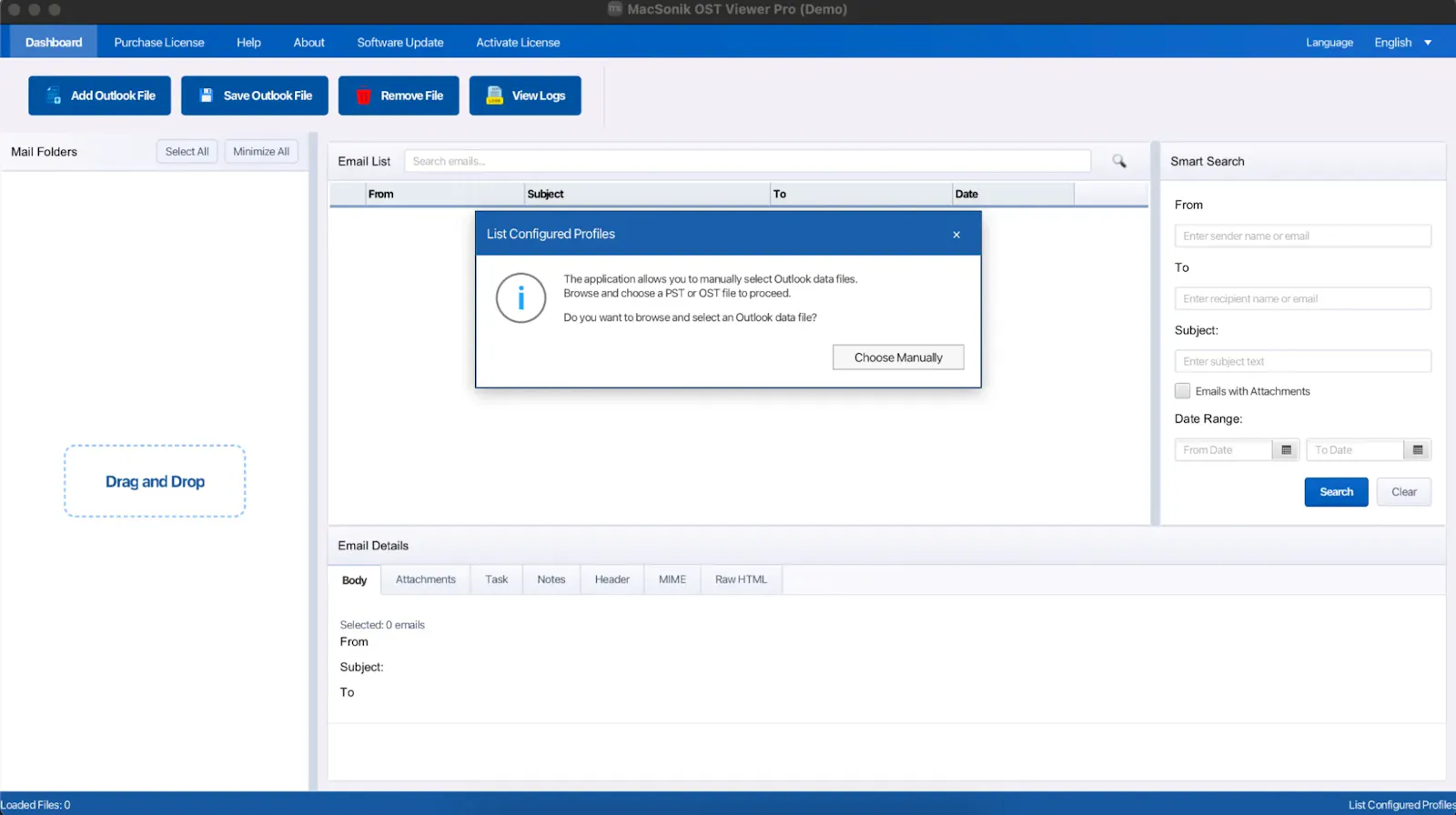1456x815 pixels.
Task: Switch to the Header tab
Action: pyautogui.click(x=612, y=579)
